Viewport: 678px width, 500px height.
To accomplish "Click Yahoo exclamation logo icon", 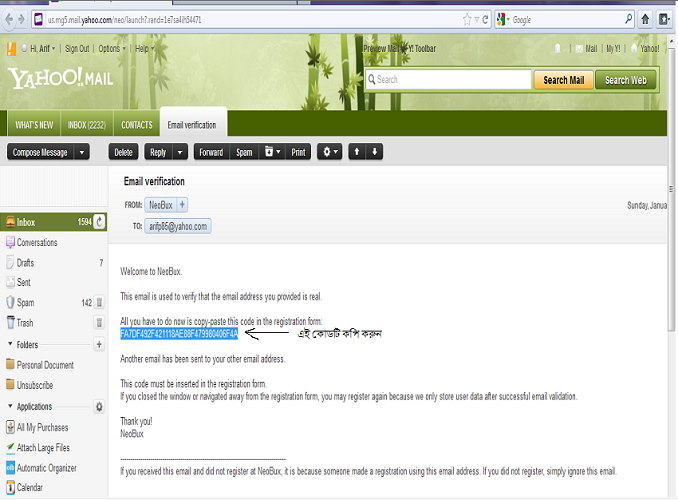I will pos(11,48).
